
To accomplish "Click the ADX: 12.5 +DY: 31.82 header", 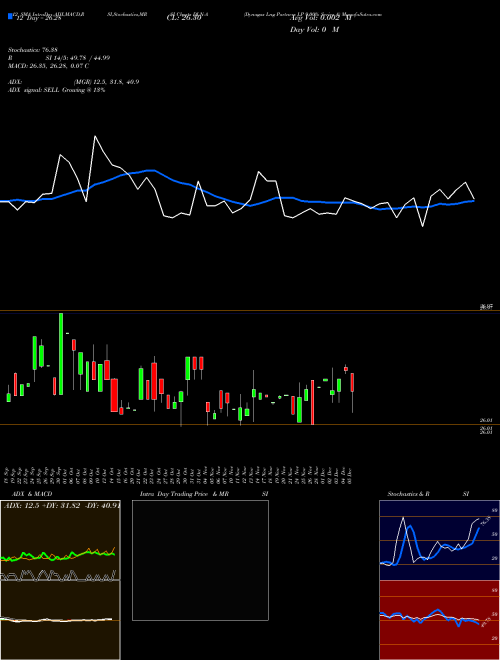I will click(62, 505).
